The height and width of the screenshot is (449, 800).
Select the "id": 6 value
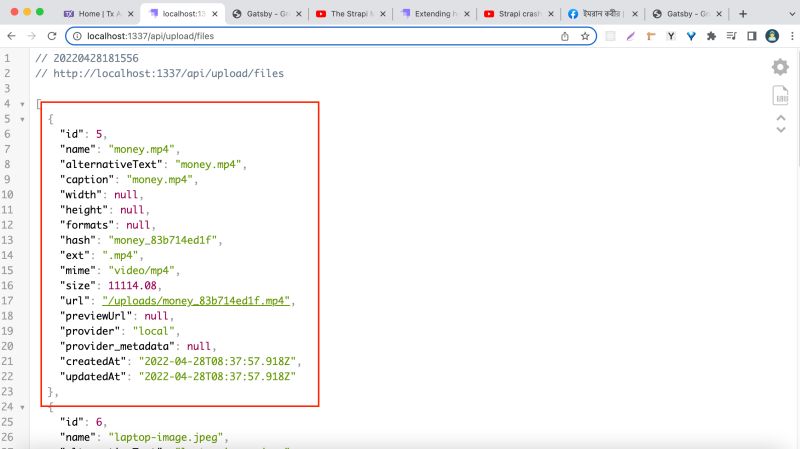tap(99, 422)
